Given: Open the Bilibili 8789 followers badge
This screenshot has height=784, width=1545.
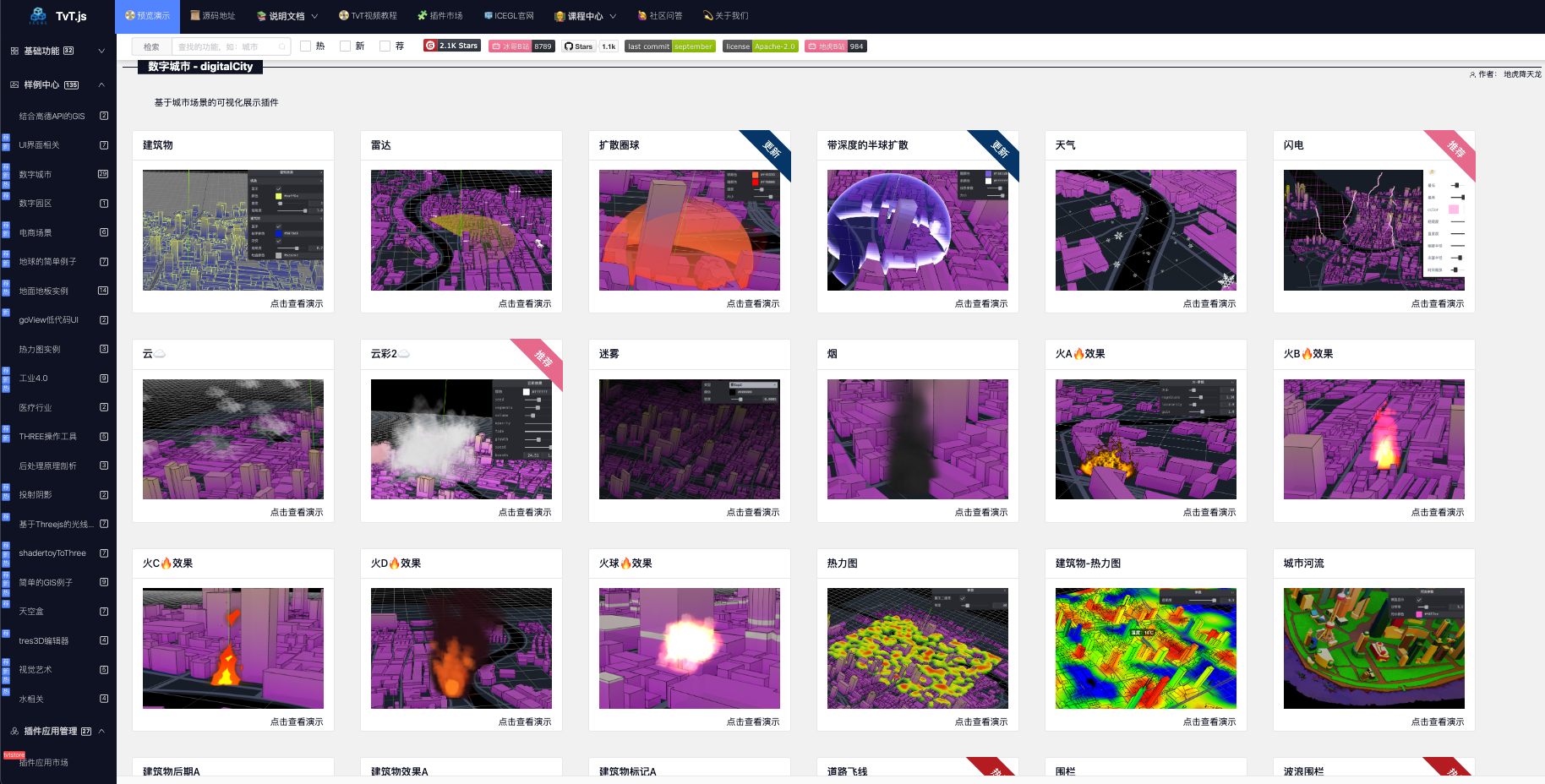Looking at the screenshot, I should 521,46.
